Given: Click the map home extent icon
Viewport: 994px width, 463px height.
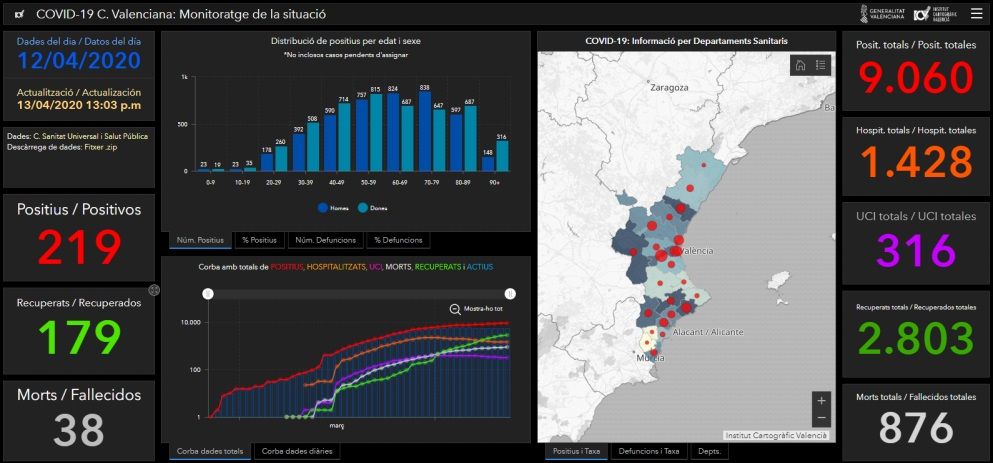Looking at the screenshot, I should coord(800,66).
